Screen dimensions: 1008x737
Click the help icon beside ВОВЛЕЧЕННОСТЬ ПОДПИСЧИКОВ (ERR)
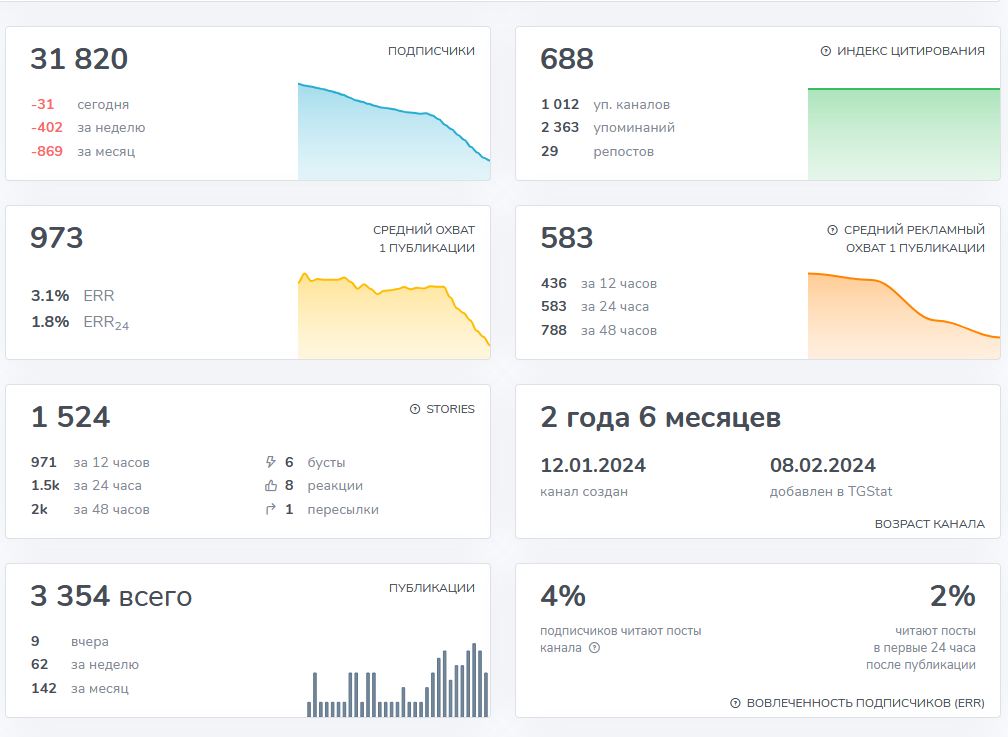click(735, 703)
